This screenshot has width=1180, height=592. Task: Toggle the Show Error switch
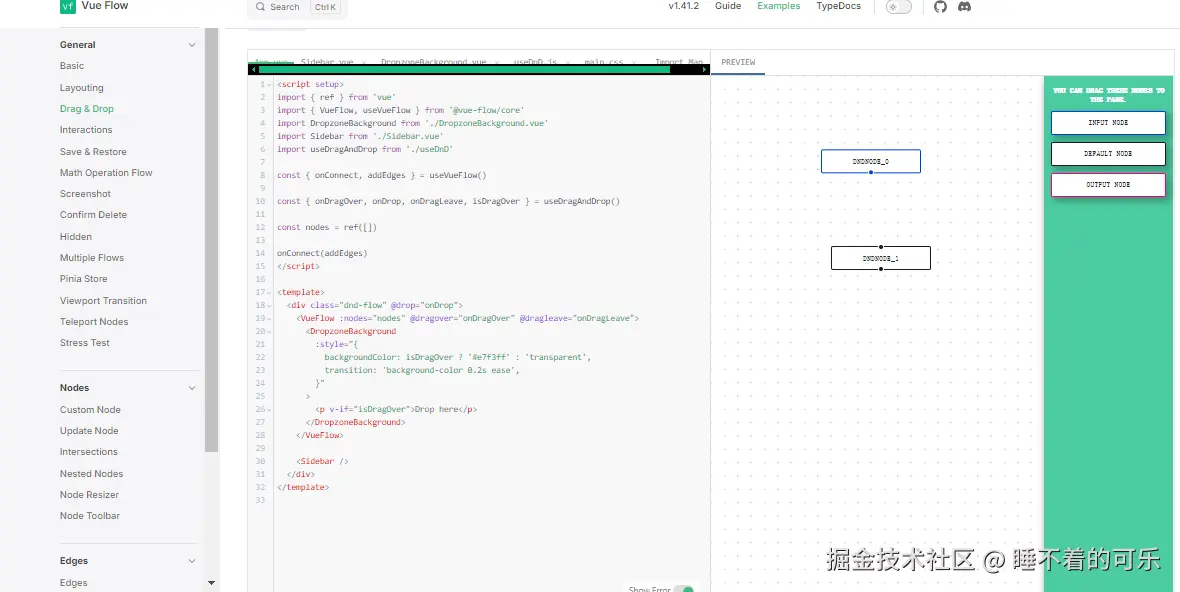tap(684, 589)
